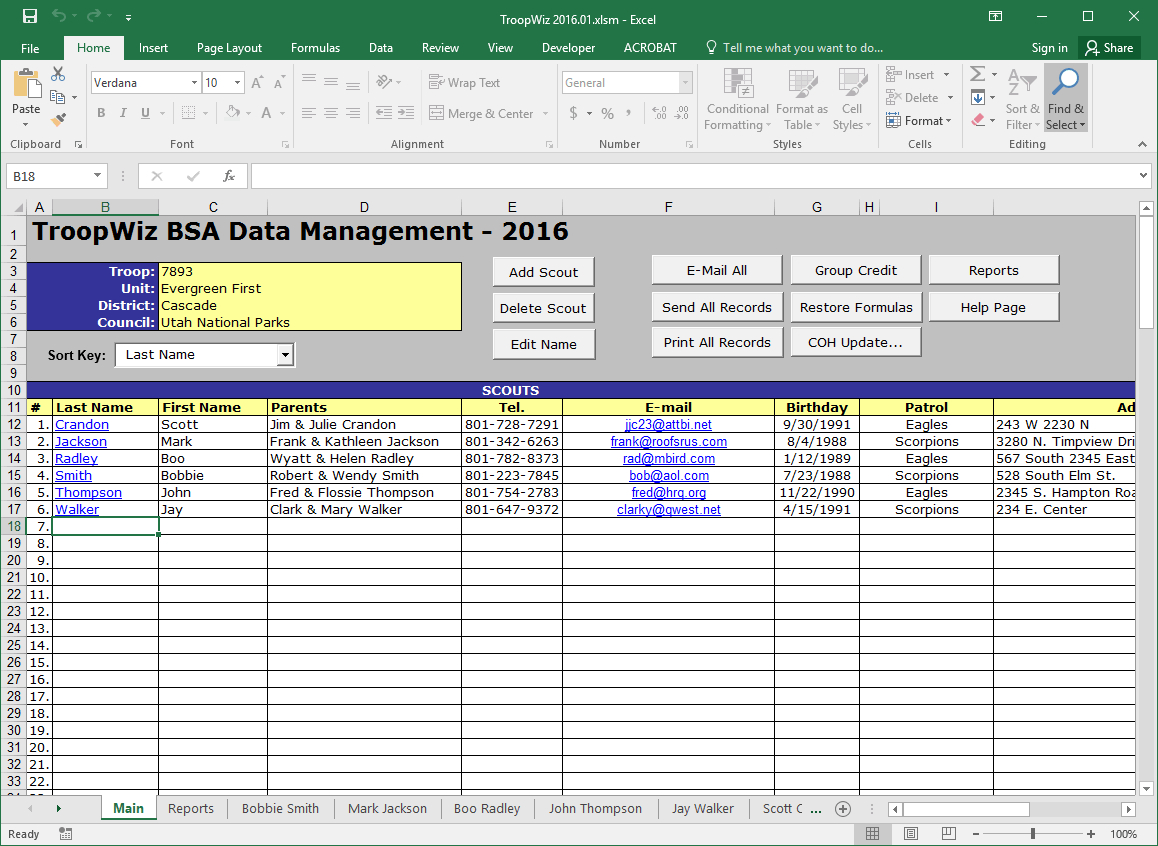Screen dimensions: 1158x846
Task: Open the Crandon last name link
Action: 82,424
